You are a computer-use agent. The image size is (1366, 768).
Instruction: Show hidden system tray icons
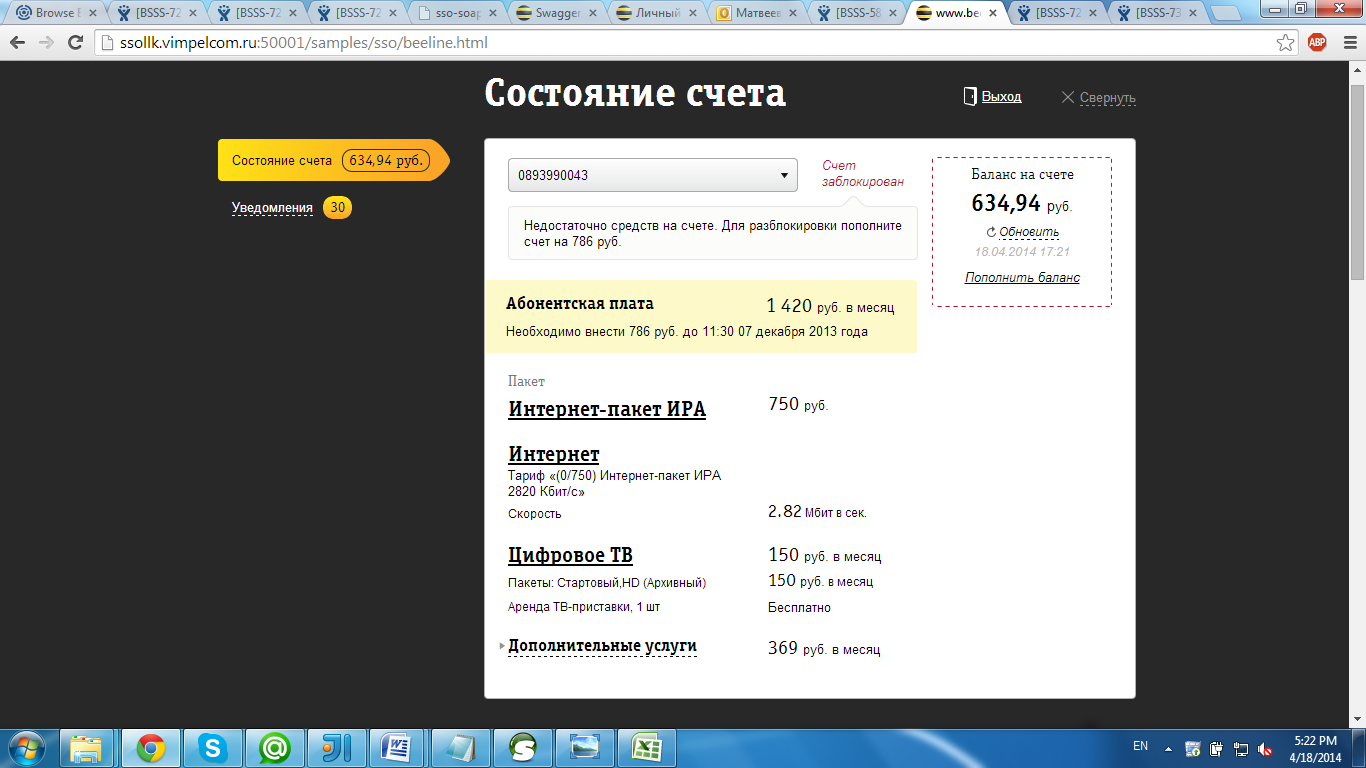[1168, 748]
